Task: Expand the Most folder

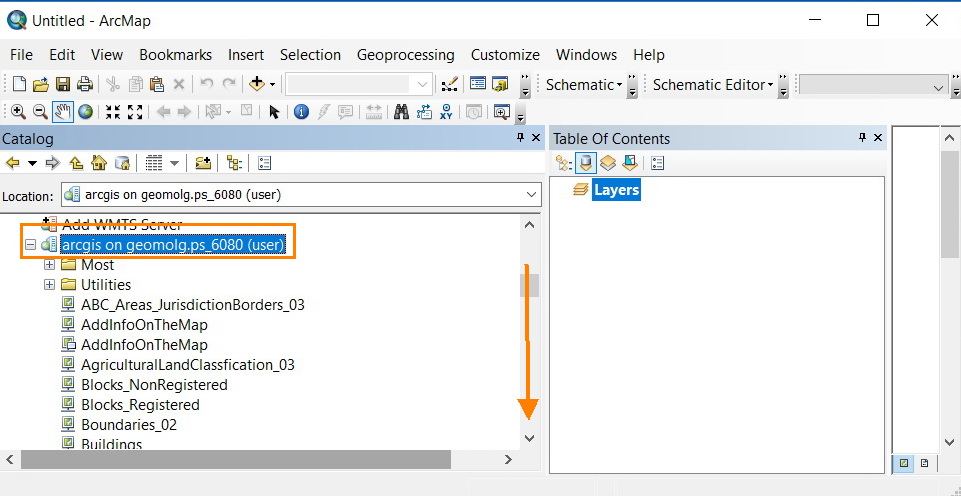Action: (x=50, y=265)
